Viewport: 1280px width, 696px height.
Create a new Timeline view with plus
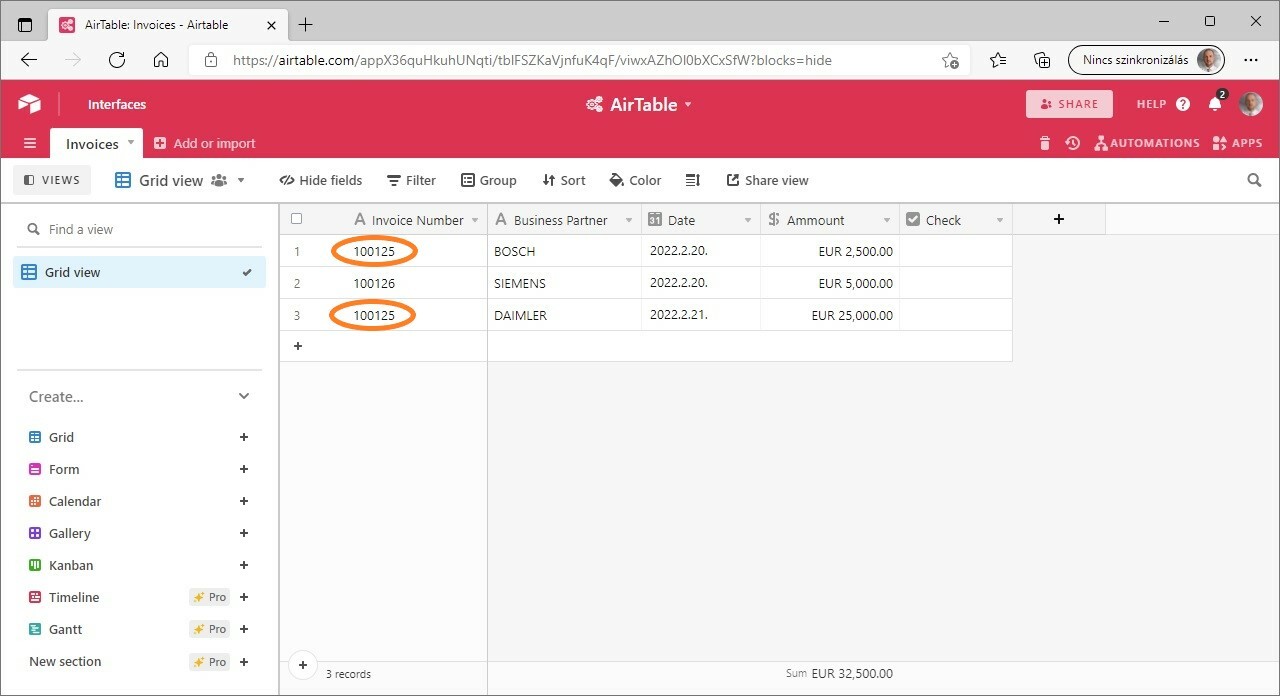click(244, 597)
